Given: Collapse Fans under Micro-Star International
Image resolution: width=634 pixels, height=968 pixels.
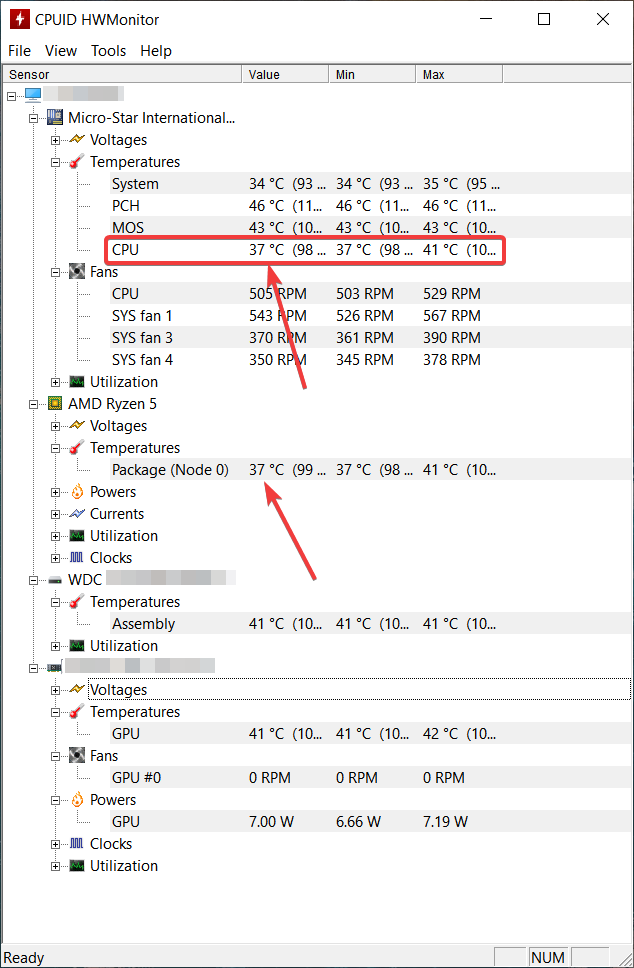Looking at the screenshot, I should point(56,272).
